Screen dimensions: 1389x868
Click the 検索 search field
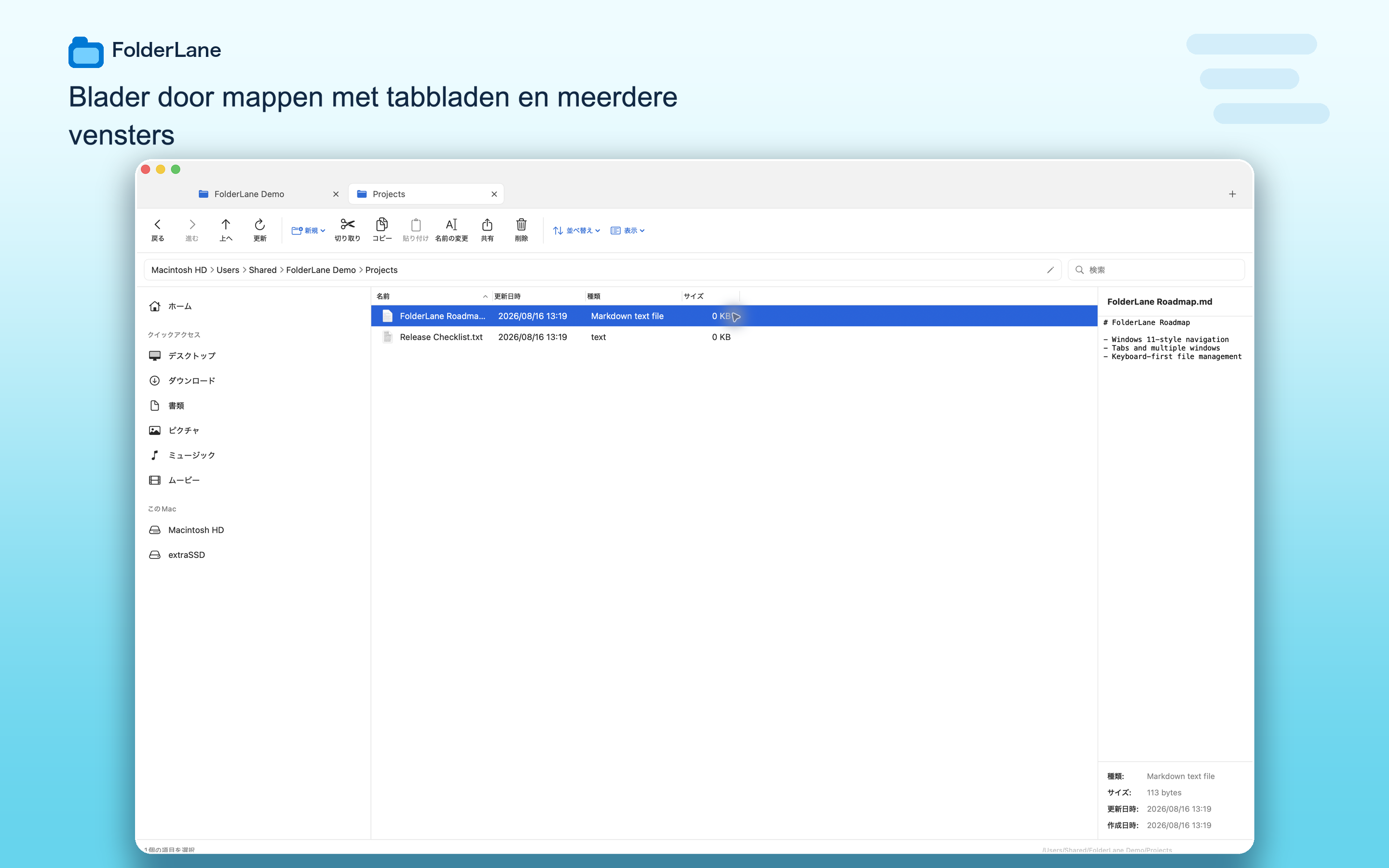(x=1156, y=270)
